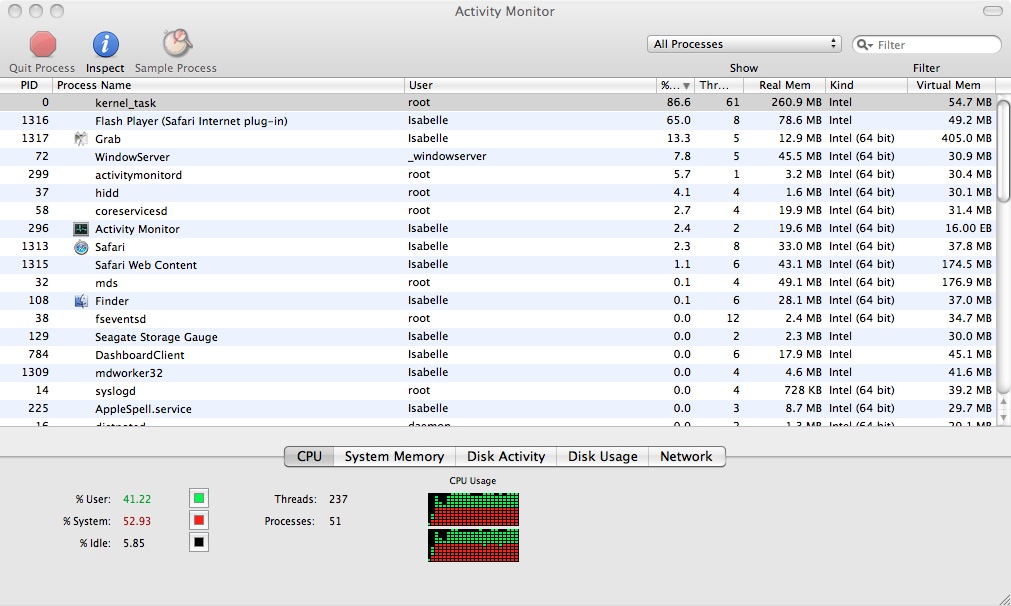1011x606 pixels.
Task: Select the kernel_task process row
Action: pyautogui.click(x=498, y=103)
